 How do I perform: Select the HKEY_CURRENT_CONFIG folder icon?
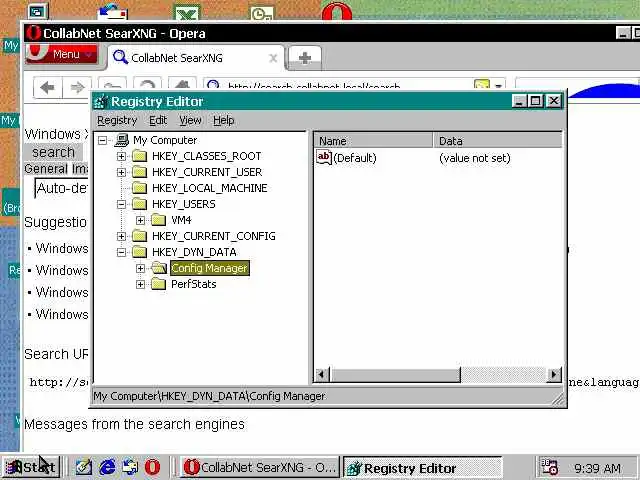(139, 236)
